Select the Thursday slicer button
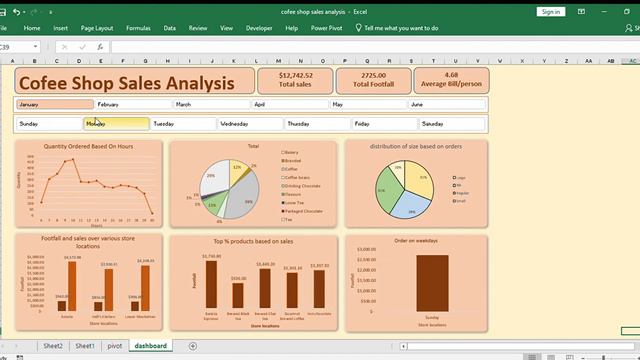Screen dimensions: 640x360 [317, 124]
